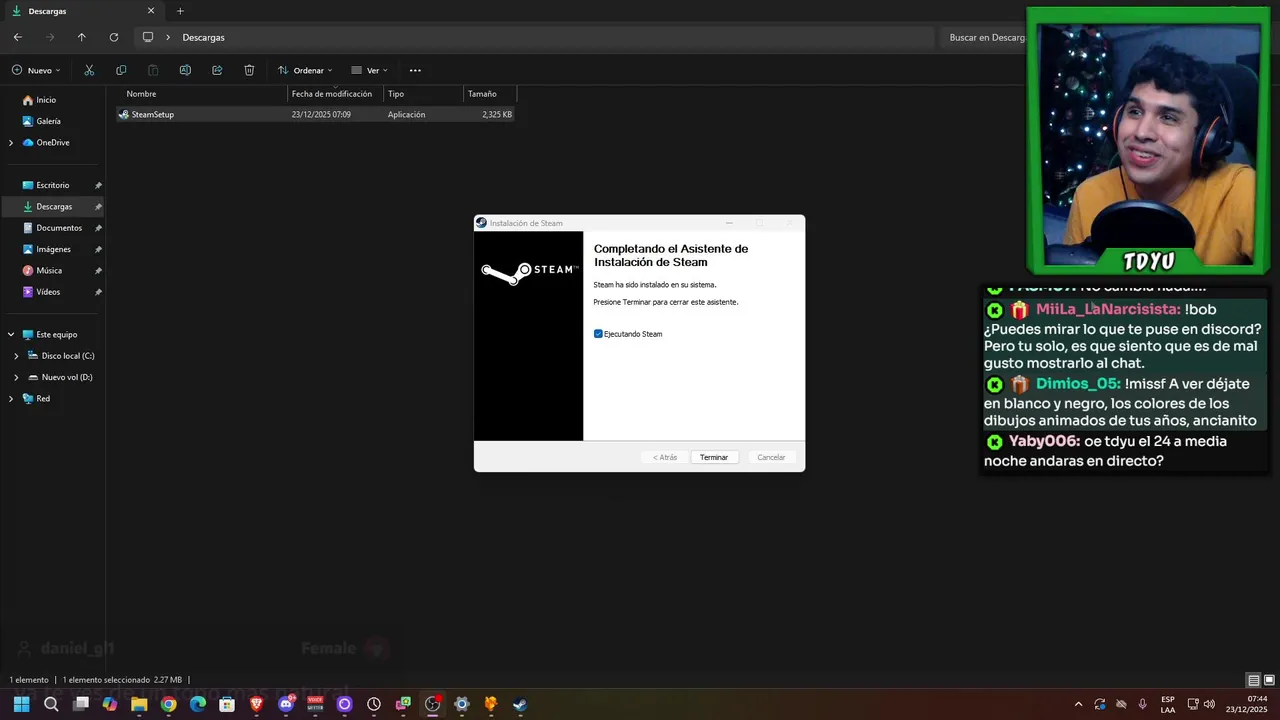Image resolution: width=1280 pixels, height=720 pixels.
Task: Sort by Fecha de modificación column
Action: pos(335,94)
